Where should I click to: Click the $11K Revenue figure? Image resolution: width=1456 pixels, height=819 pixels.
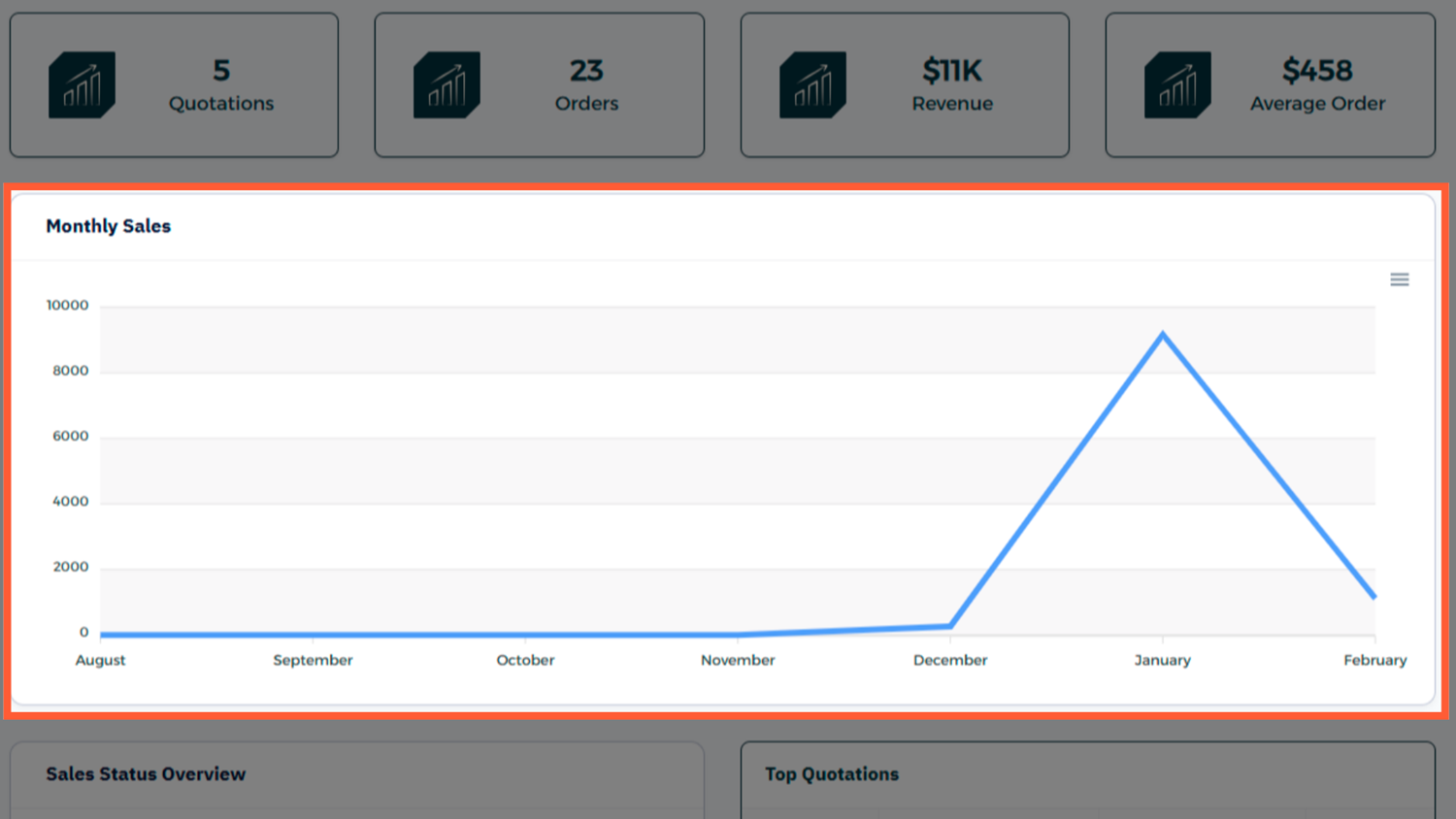pos(952,71)
